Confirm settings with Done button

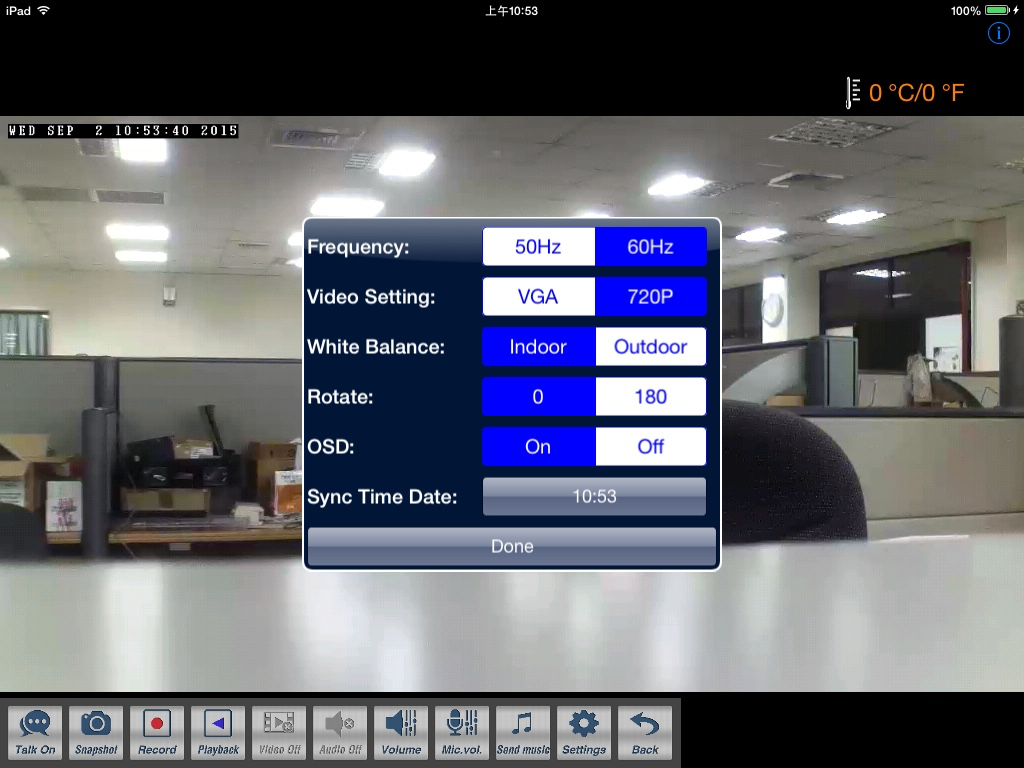pyautogui.click(x=512, y=547)
